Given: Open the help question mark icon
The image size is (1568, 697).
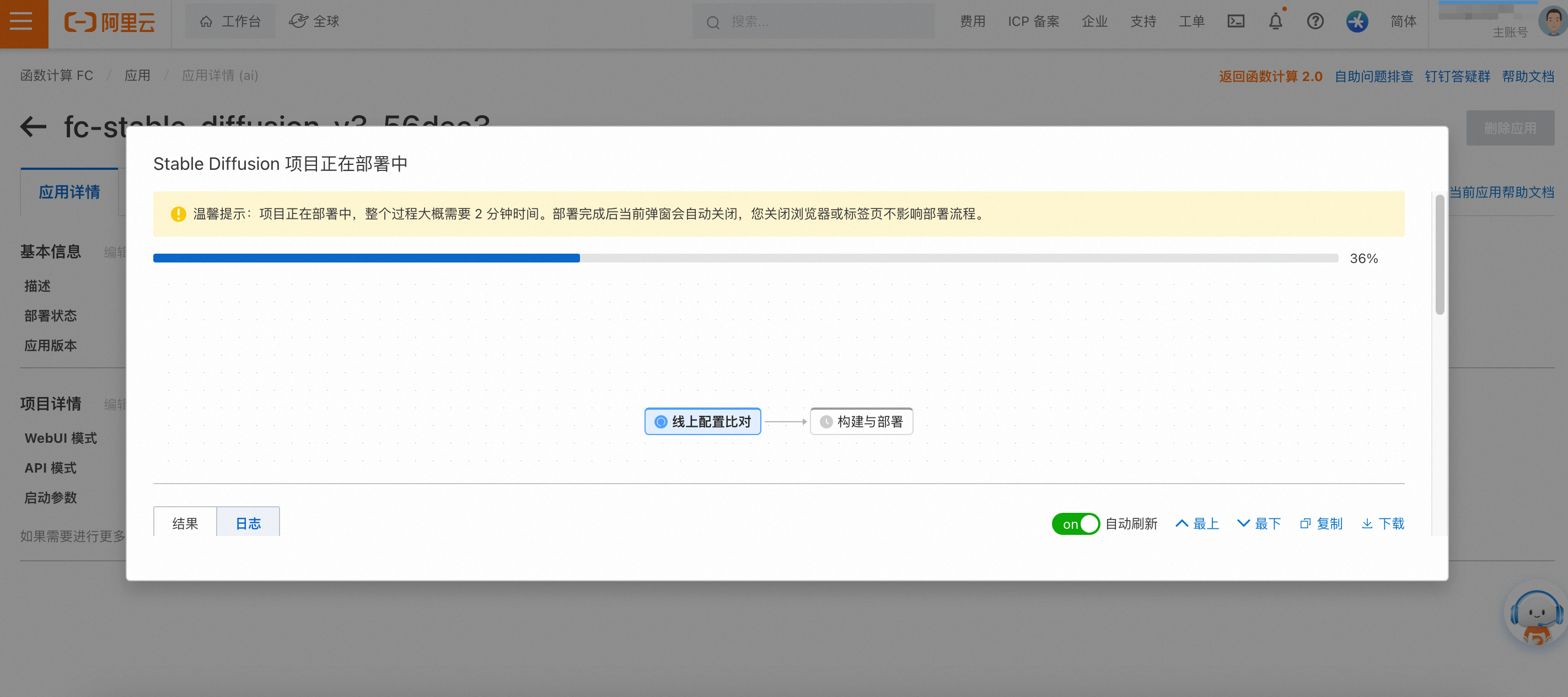Looking at the screenshot, I should pyautogui.click(x=1315, y=22).
